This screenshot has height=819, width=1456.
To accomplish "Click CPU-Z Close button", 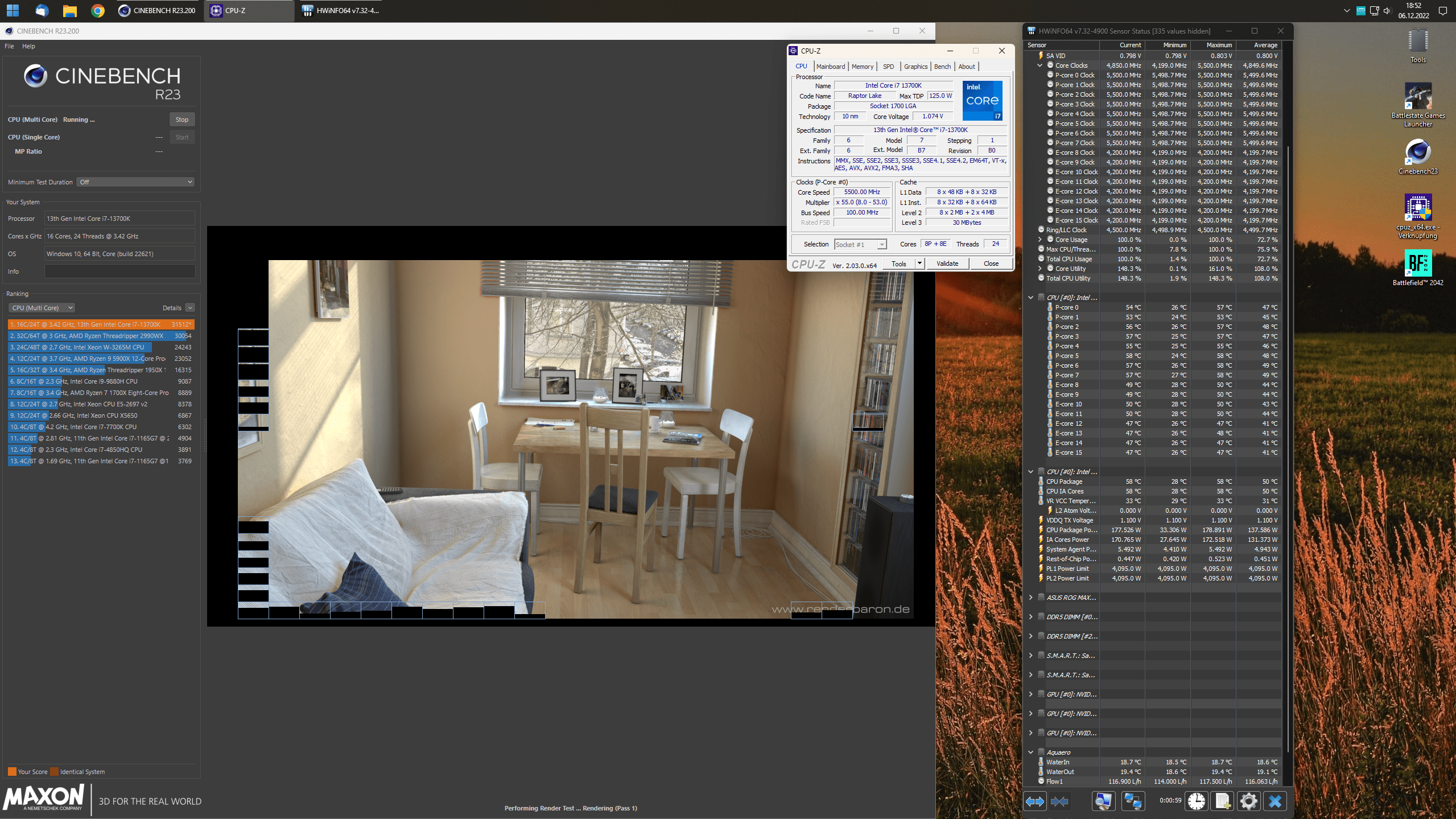I will (991, 264).
